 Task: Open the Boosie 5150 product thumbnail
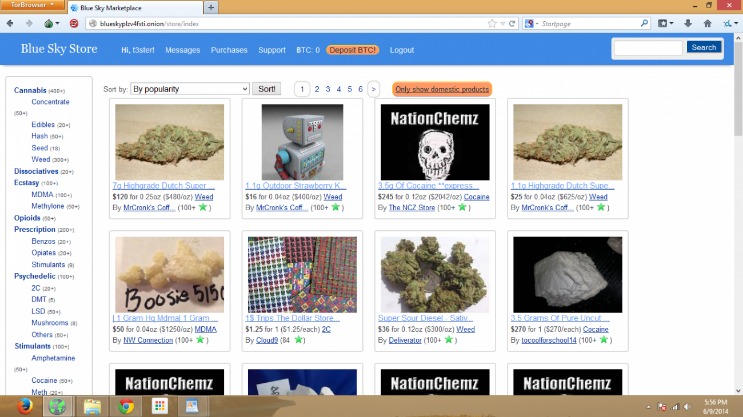point(169,274)
